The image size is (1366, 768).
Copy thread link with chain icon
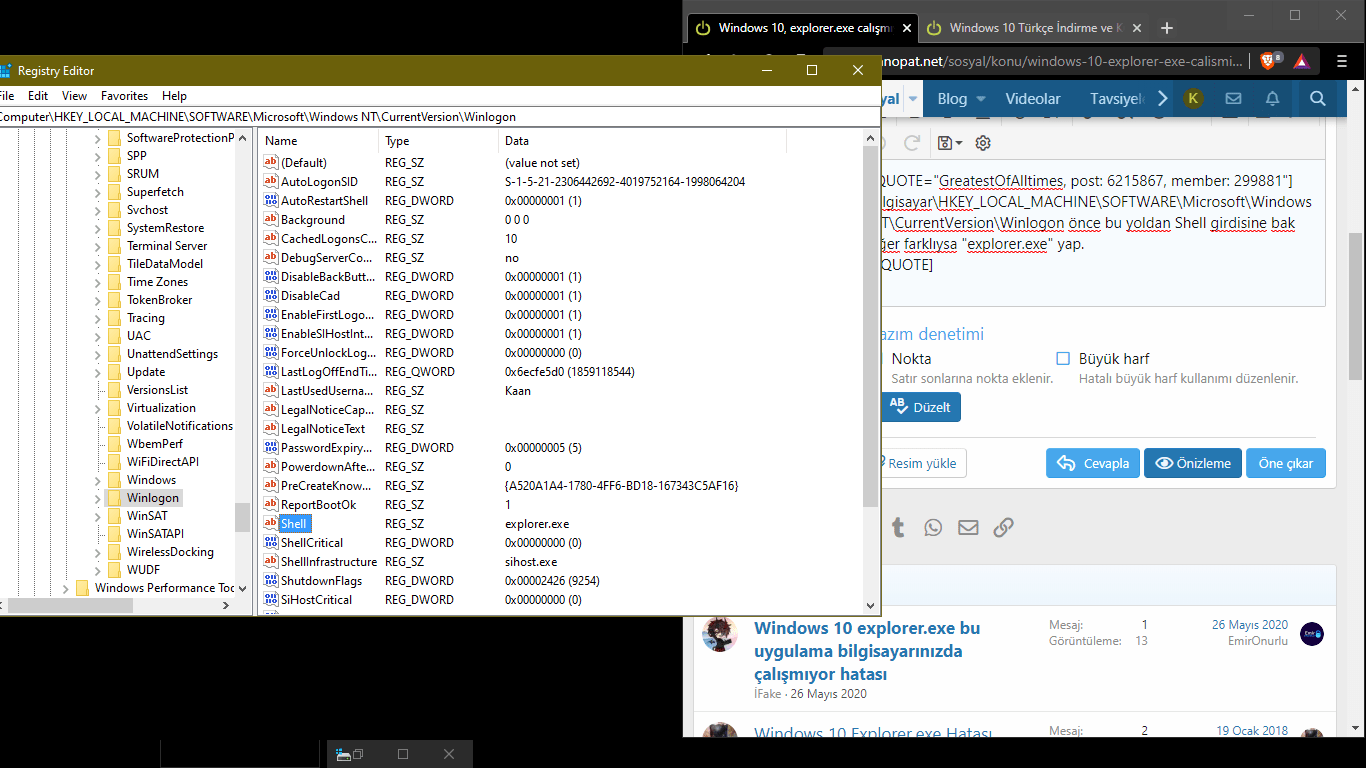1003,527
